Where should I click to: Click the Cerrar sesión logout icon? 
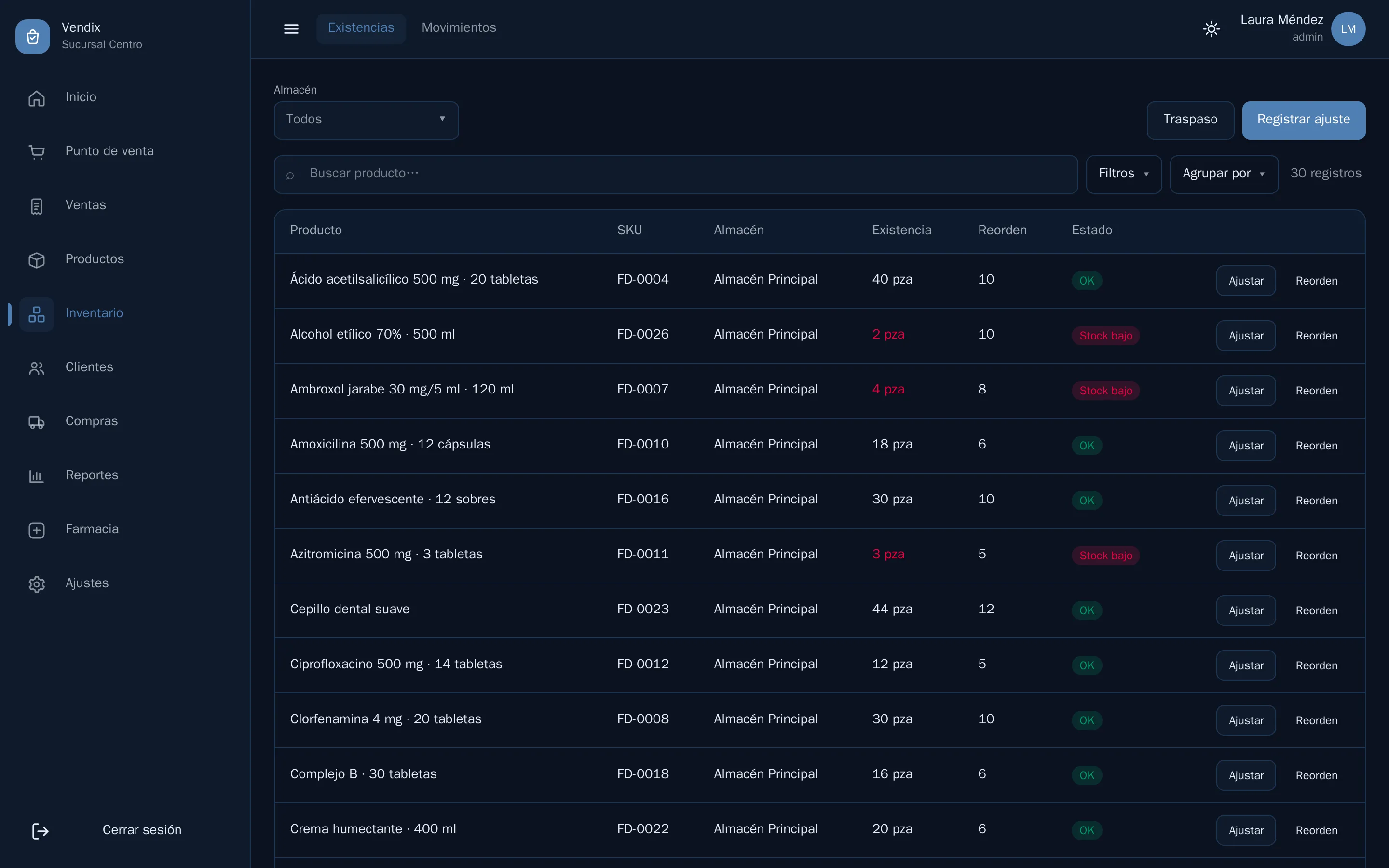pyautogui.click(x=40, y=831)
